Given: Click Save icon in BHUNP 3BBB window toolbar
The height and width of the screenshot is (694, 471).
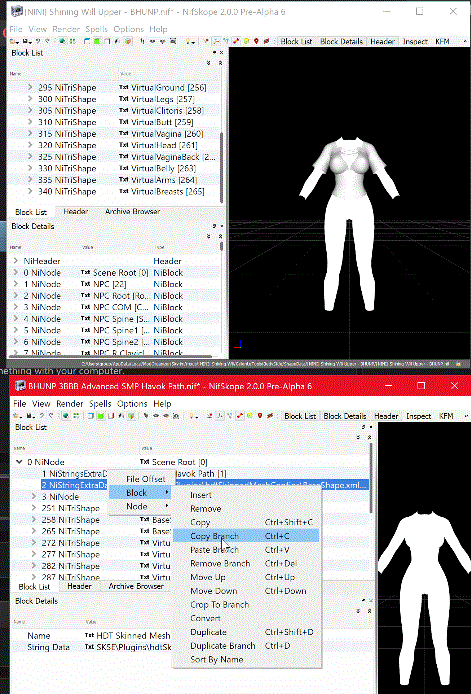Looking at the screenshot, I should point(29,416).
